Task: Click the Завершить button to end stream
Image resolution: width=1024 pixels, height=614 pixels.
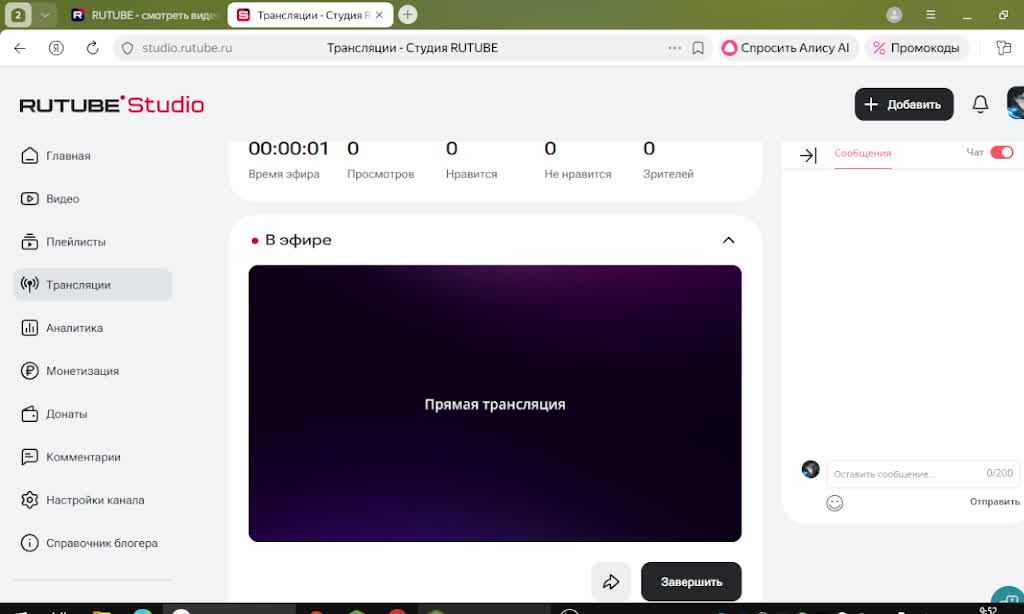Action: point(691,582)
